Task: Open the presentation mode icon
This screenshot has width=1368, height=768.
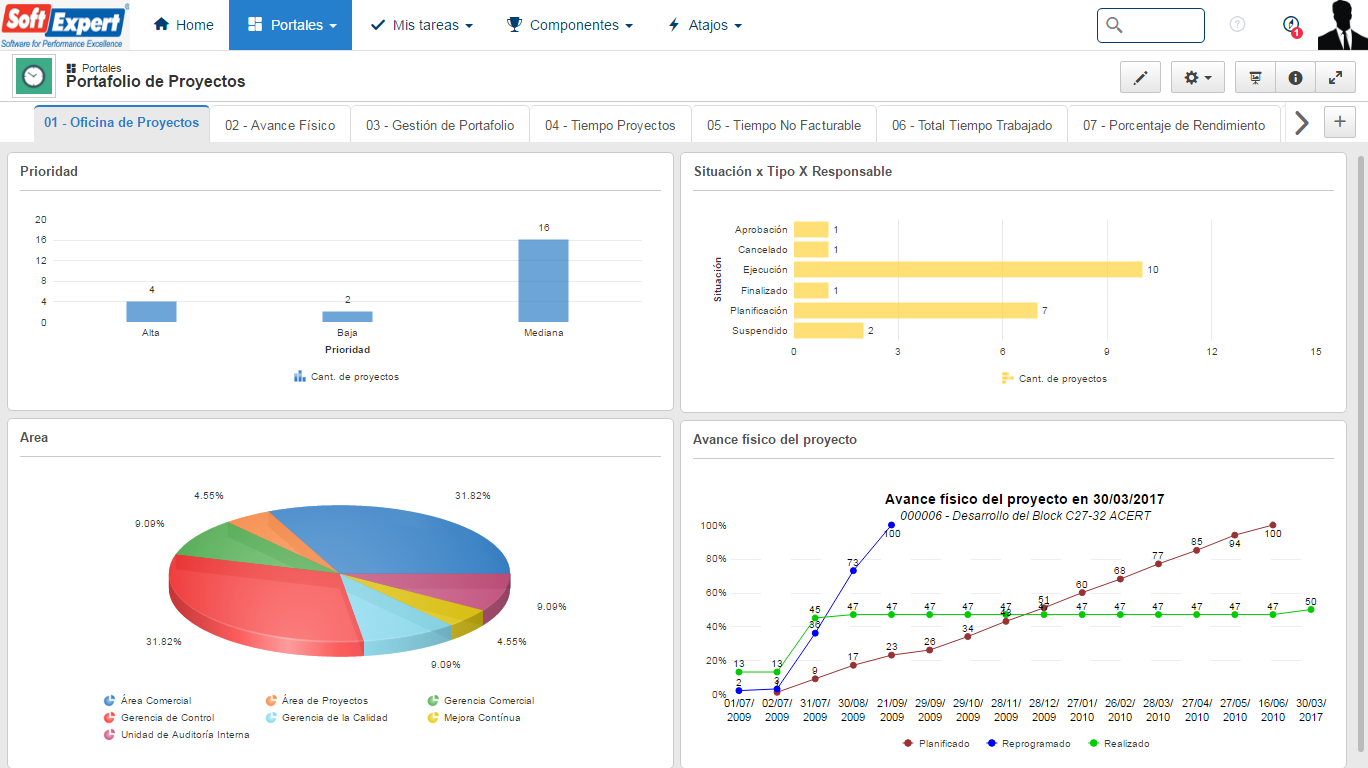Action: [1254, 77]
